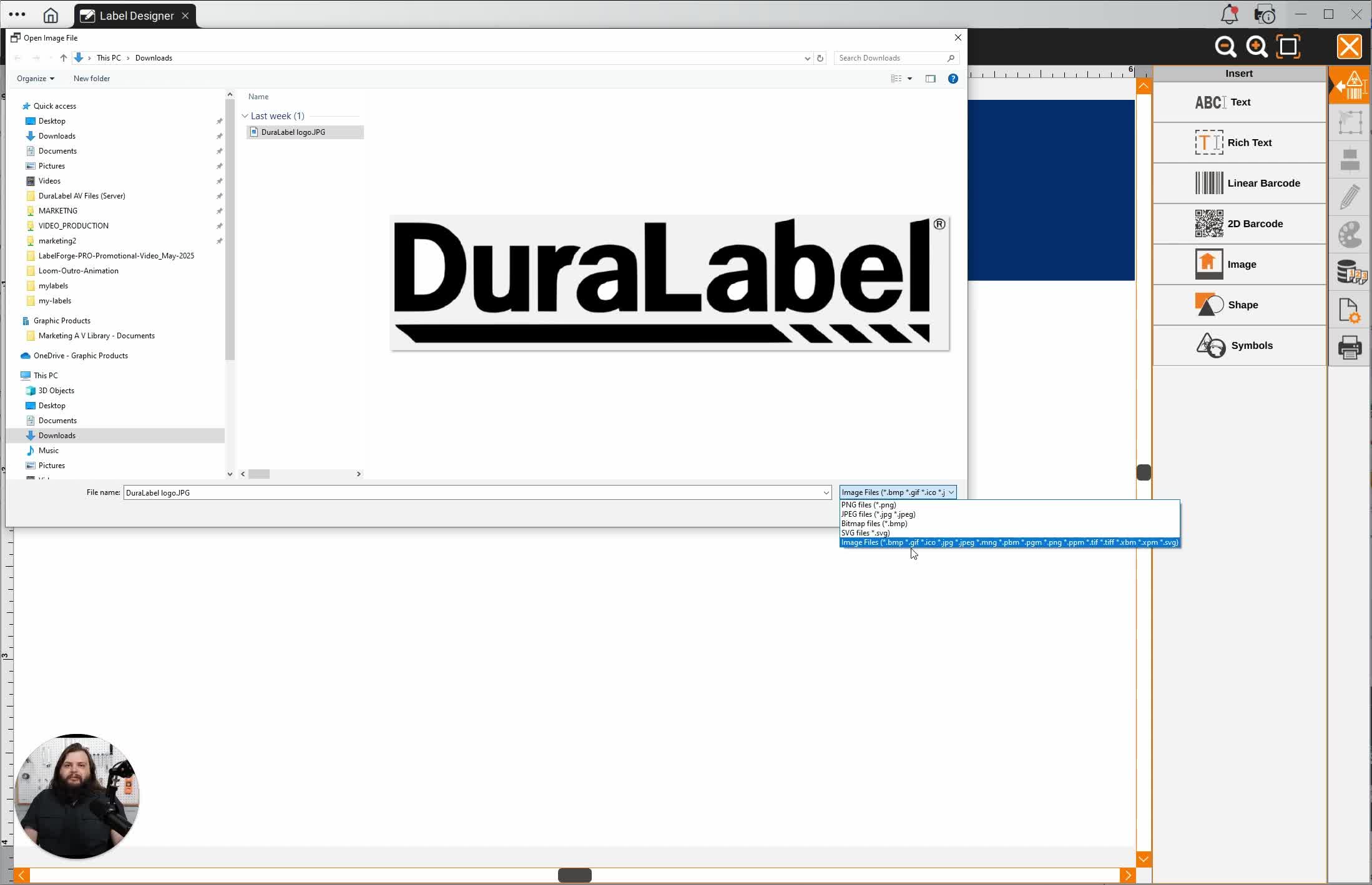
Task: Open the print icon in right sidebar
Action: coord(1350,348)
